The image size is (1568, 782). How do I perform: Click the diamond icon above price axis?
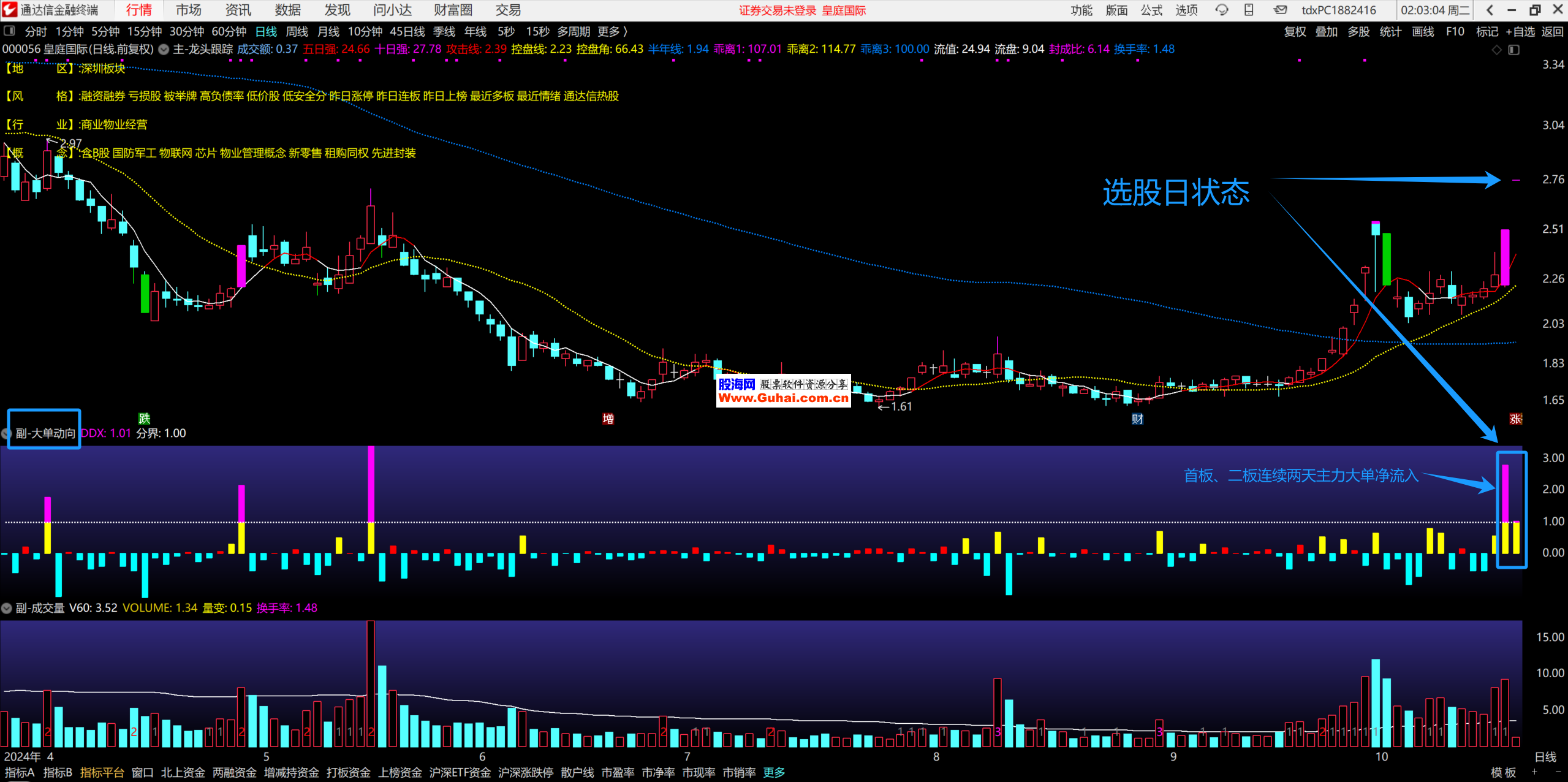pos(1496,50)
